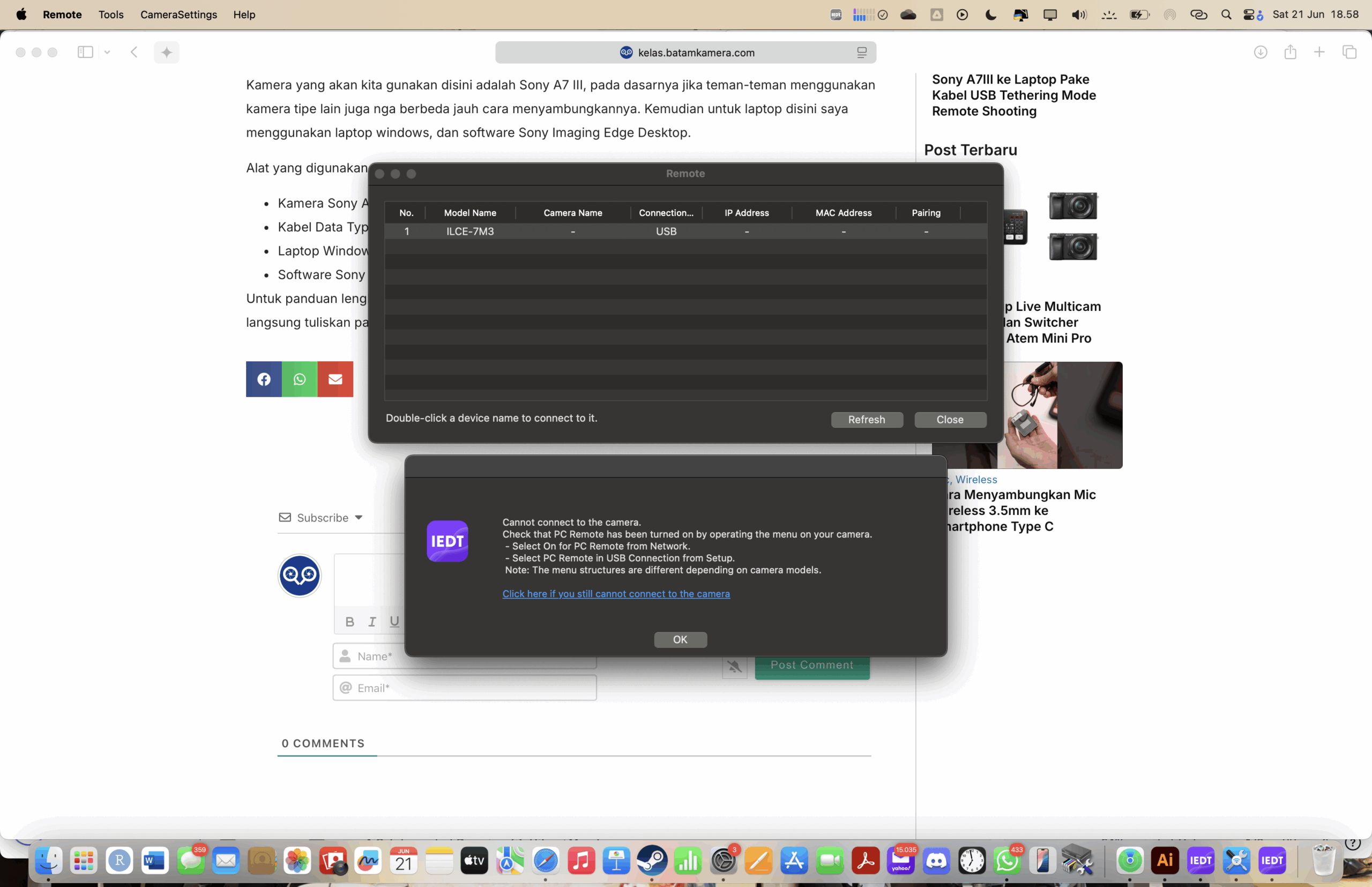This screenshot has height=887, width=1372.
Task: Open Steam from the Dock
Action: (652, 861)
